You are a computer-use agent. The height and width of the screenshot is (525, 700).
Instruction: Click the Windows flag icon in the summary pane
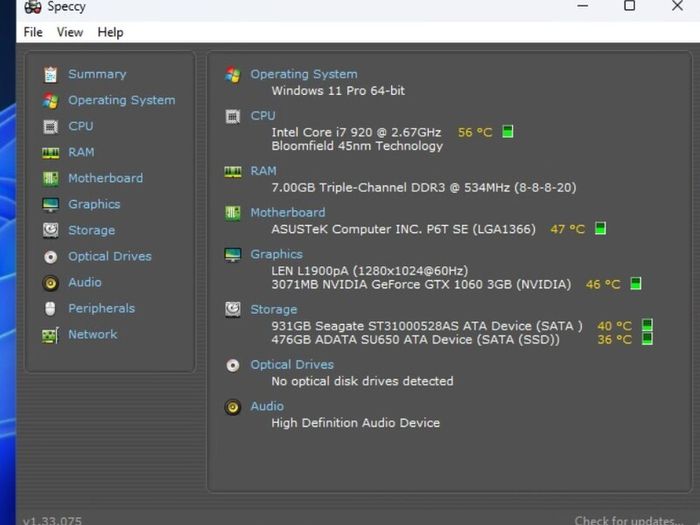tap(233, 75)
